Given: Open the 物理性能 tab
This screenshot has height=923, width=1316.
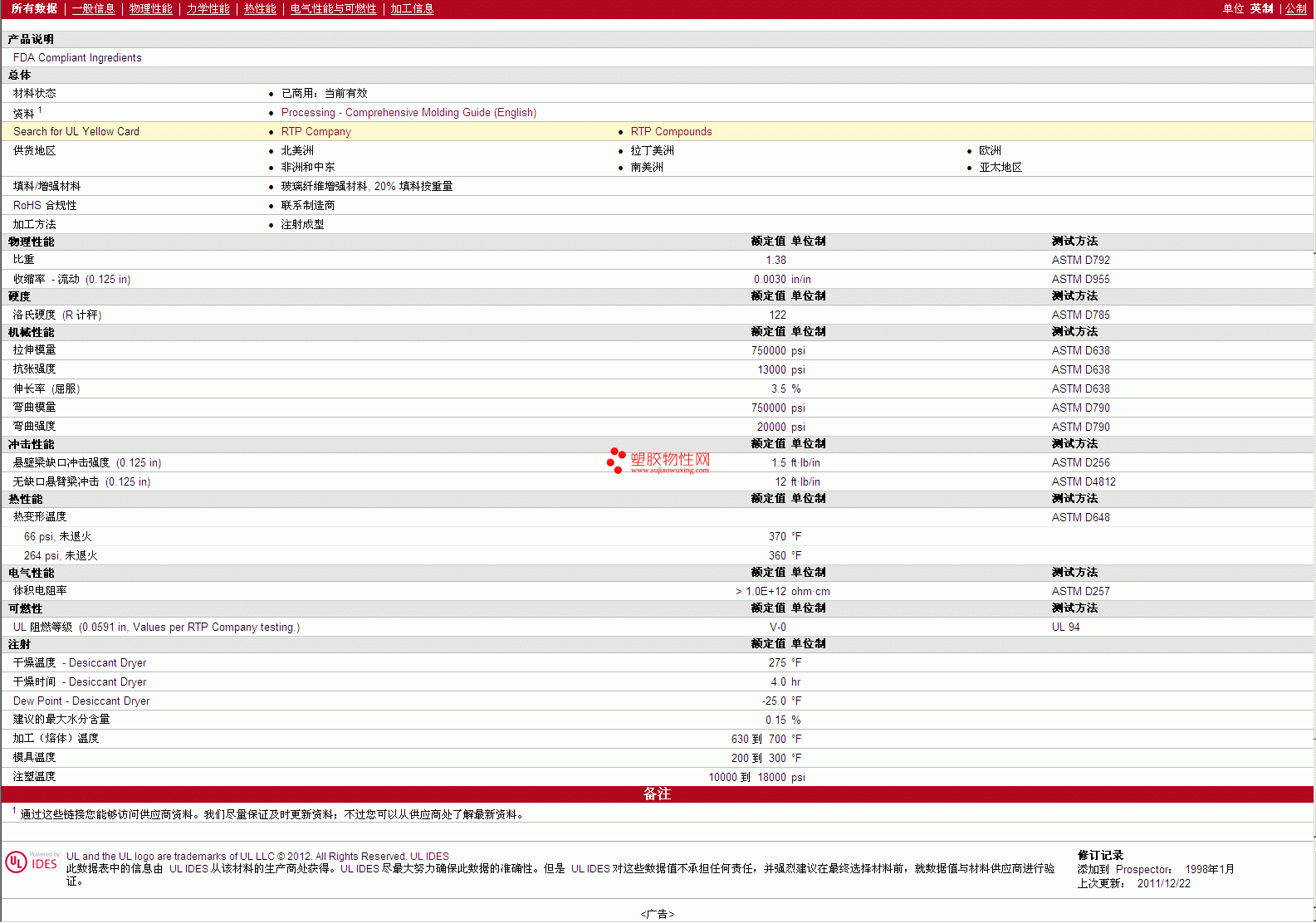Looking at the screenshot, I should tap(150, 8).
